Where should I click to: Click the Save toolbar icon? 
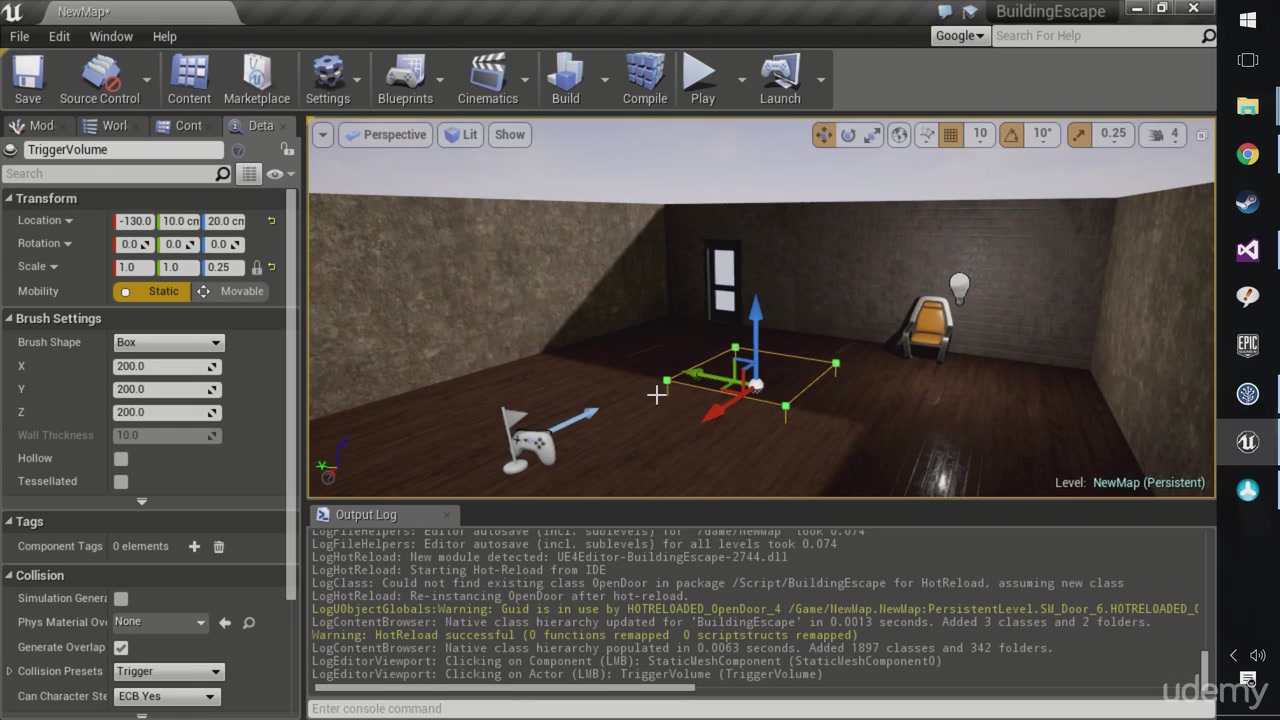click(28, 79)
